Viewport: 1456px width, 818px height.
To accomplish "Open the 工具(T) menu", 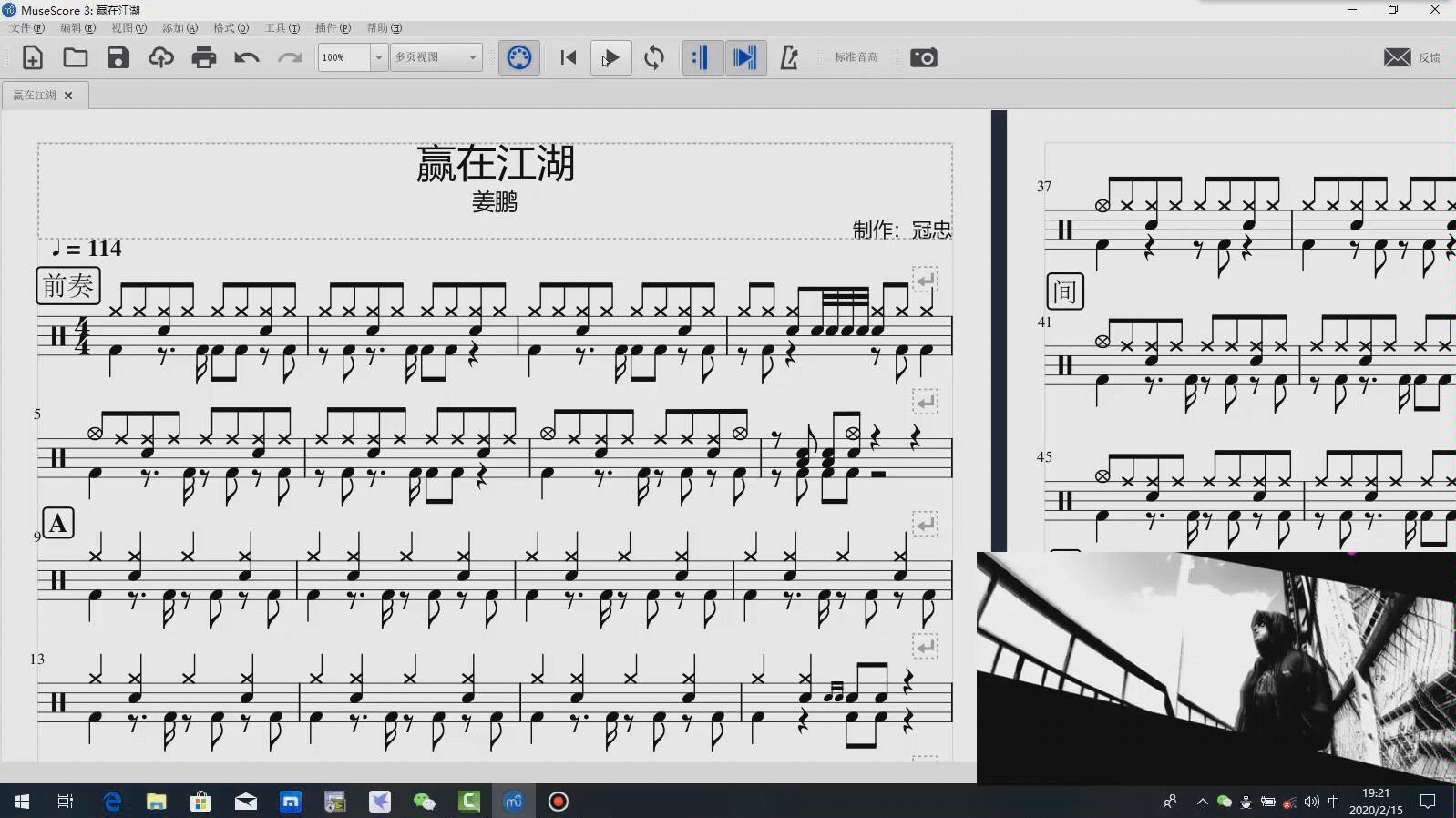I will 282,28.
